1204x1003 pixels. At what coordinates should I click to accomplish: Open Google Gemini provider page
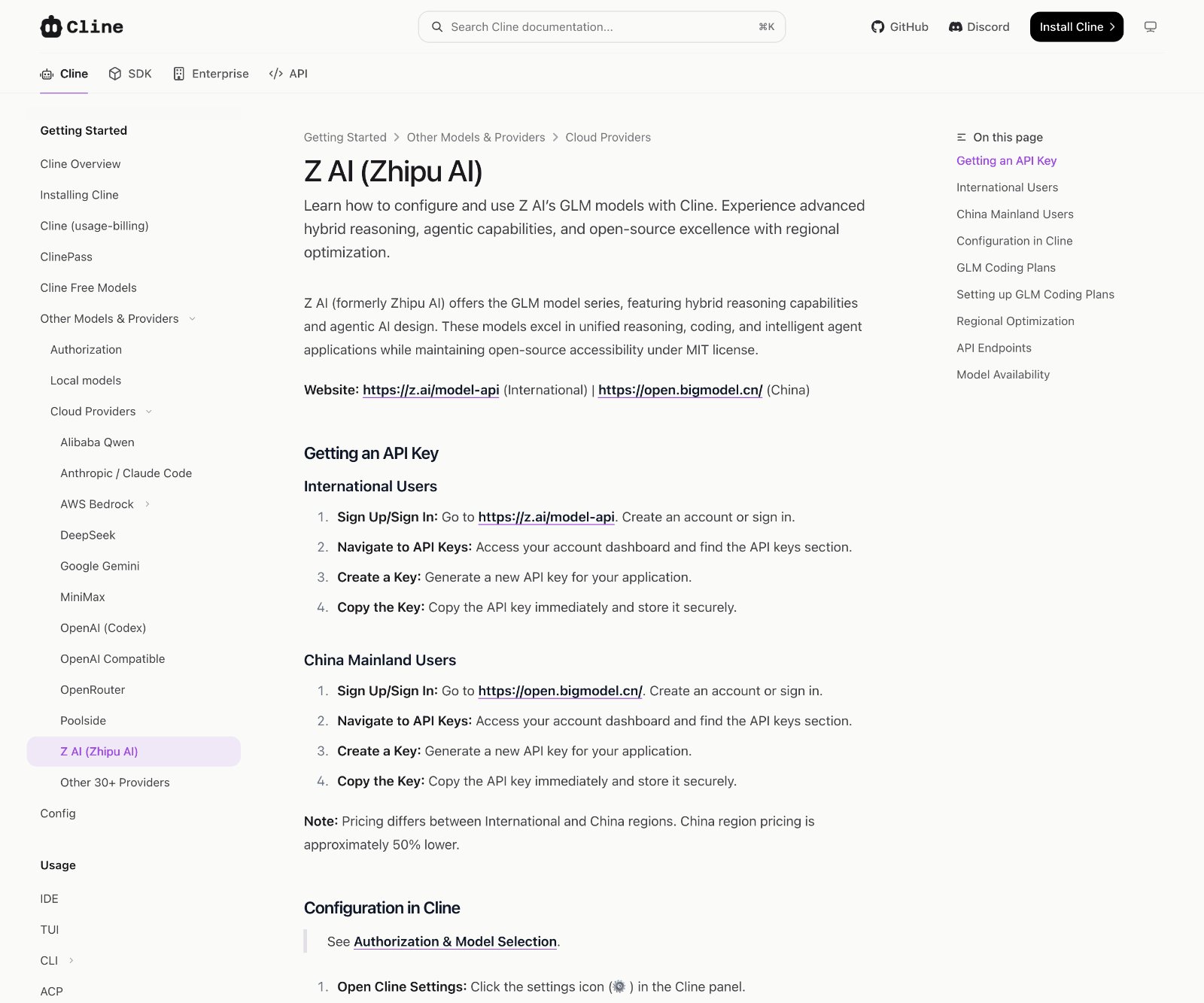coord(100,566)
